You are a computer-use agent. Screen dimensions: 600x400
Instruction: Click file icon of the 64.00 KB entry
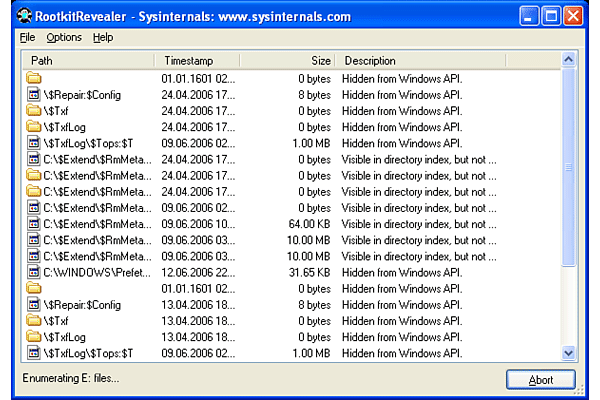(34, 224)
